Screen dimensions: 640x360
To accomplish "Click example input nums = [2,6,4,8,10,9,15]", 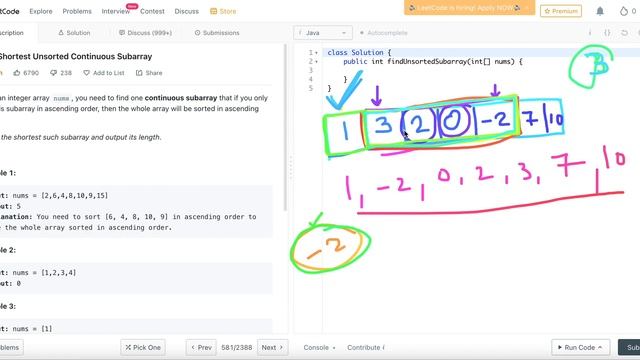I will (60, 196).
